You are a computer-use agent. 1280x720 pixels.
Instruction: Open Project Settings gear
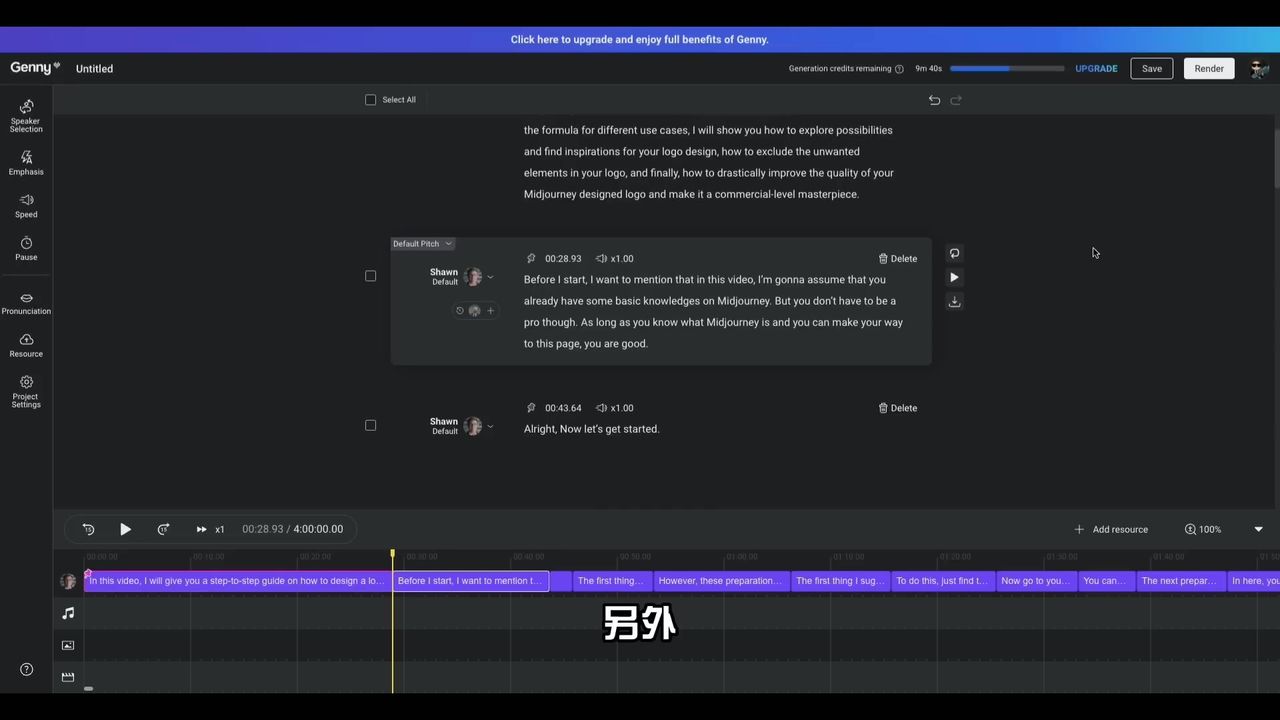[x=26, y=390]
